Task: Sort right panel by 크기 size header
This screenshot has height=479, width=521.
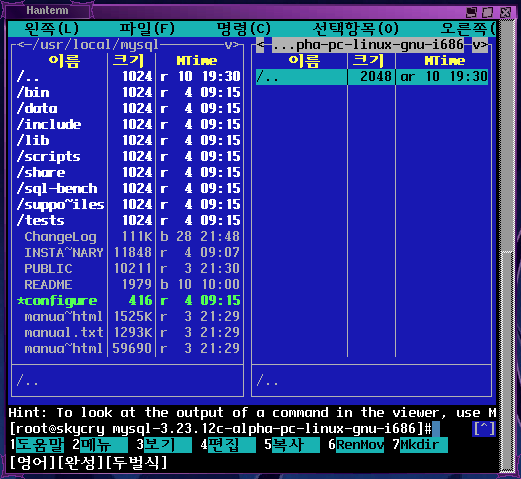Action: point(368,61)
